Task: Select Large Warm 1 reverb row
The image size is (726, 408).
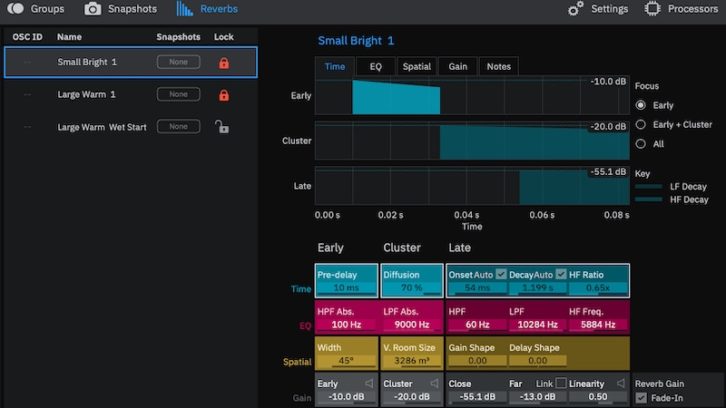Action: pos(130,94)
